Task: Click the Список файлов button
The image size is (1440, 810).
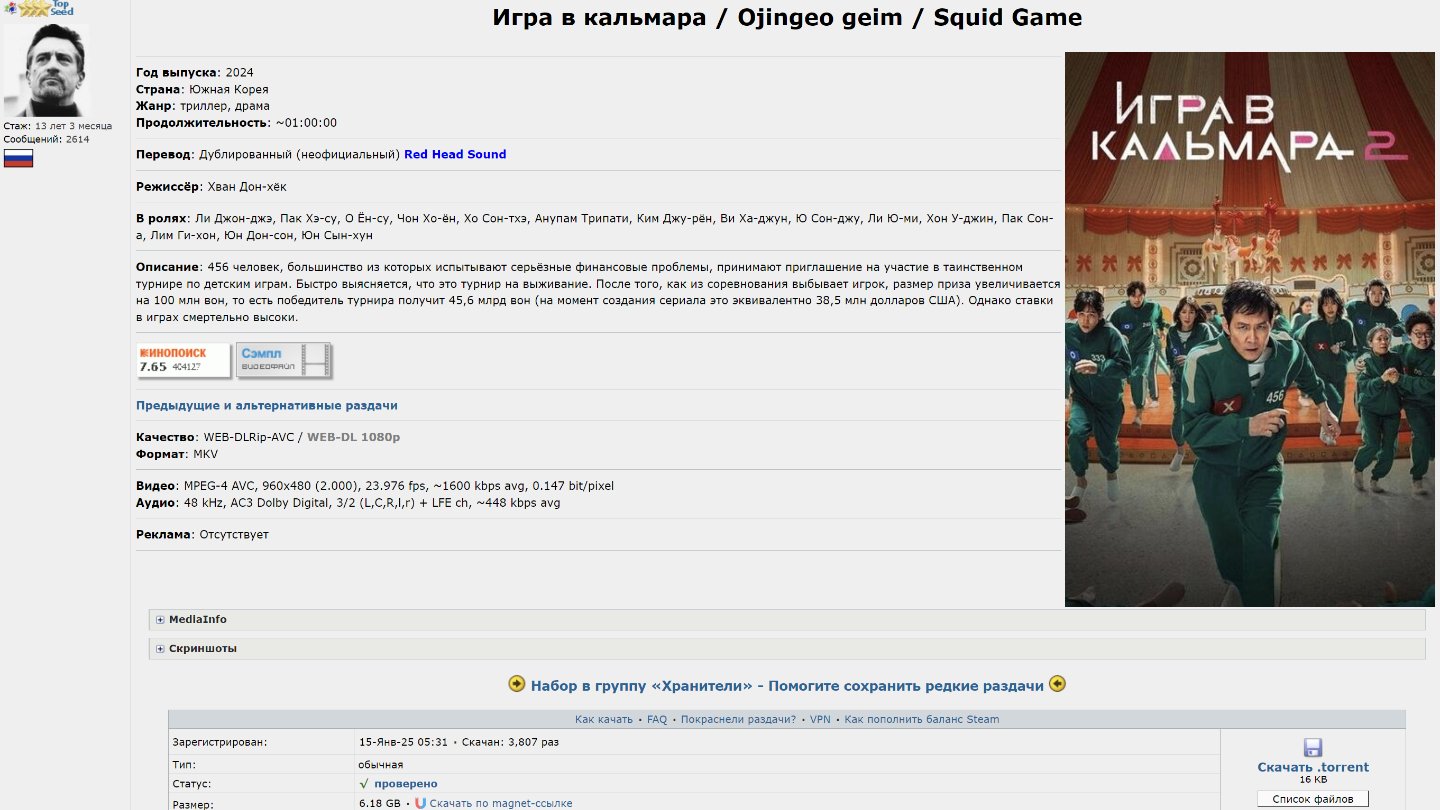Action: (1313, 799)
